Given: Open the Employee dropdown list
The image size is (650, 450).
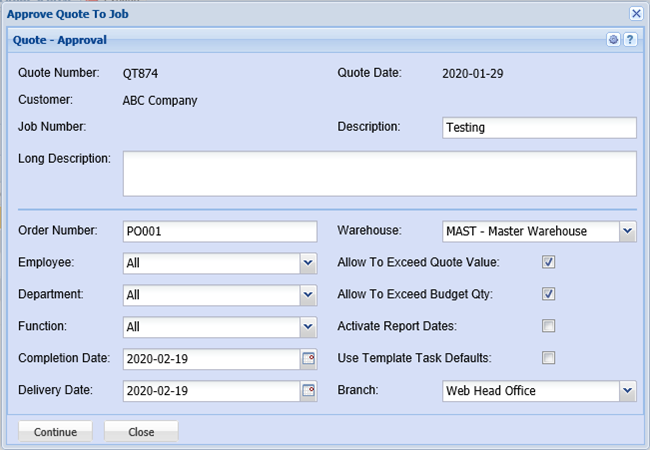Looking at the screenshot, I should tap(308, 263).
